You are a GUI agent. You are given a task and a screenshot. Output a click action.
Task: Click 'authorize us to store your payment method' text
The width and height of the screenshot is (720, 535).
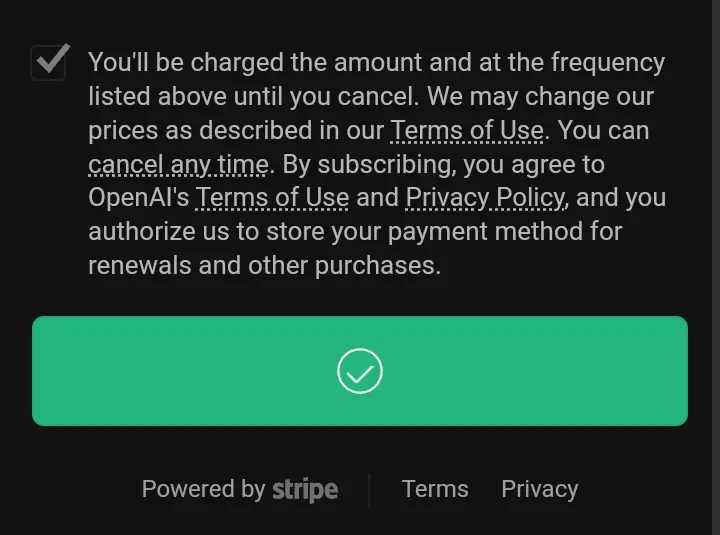pyautogui.click(x=355, y=231)
